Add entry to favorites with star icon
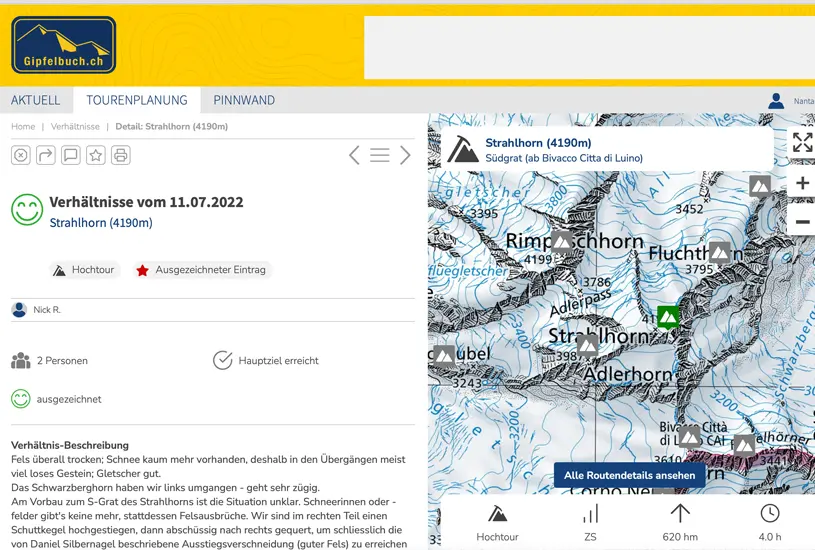The height and width of the screenshot is (550, 815). click(96, 155)
